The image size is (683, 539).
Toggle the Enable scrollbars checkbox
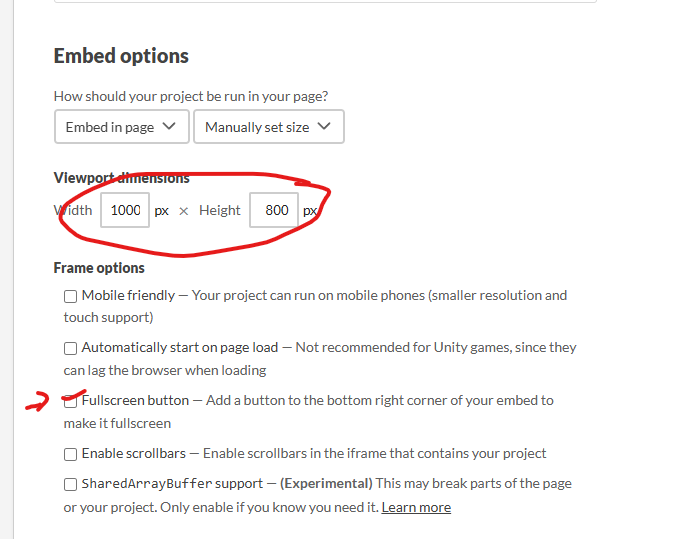coord(71,454)
